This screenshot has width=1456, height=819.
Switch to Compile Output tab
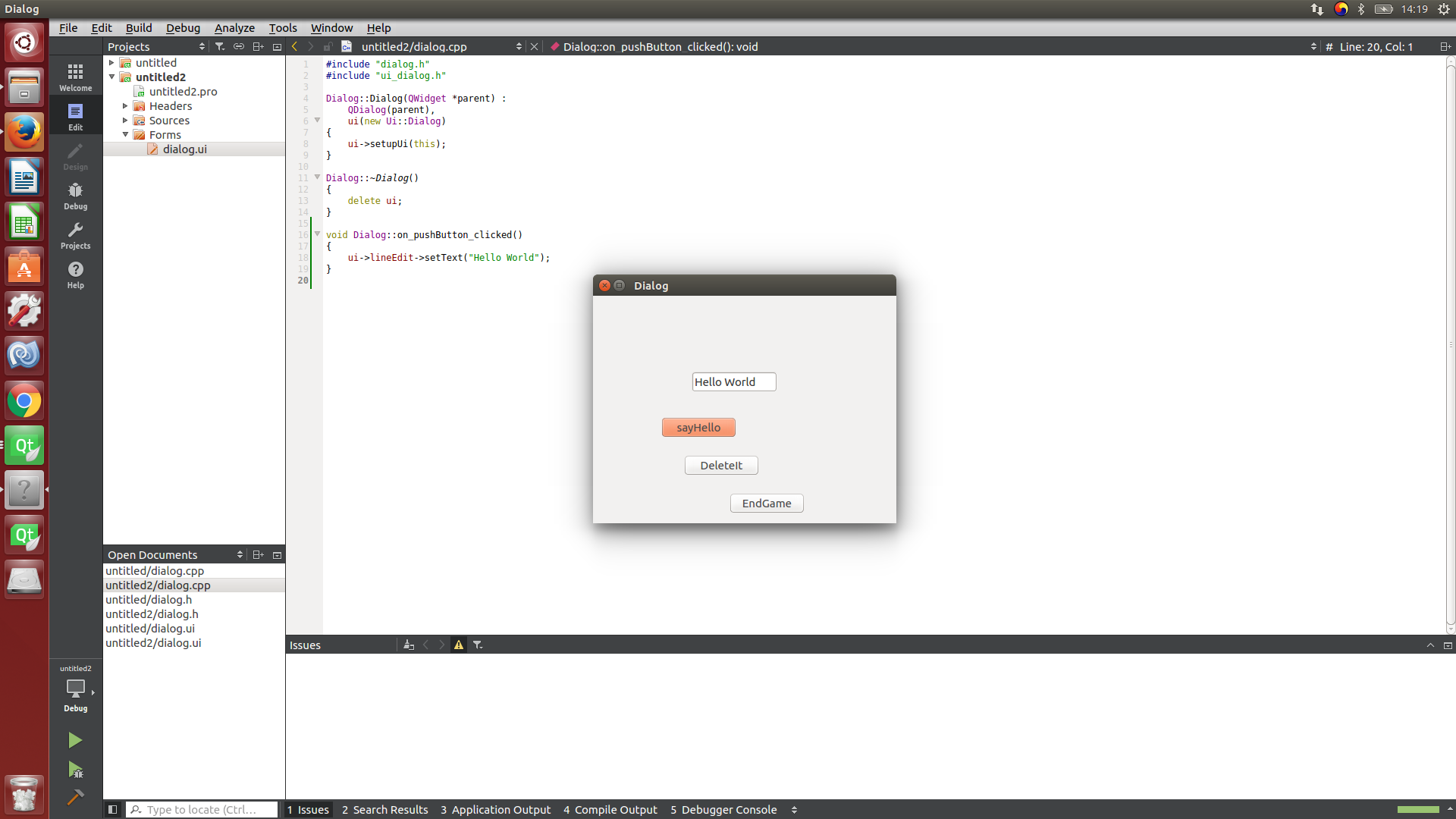click(610, 810)
